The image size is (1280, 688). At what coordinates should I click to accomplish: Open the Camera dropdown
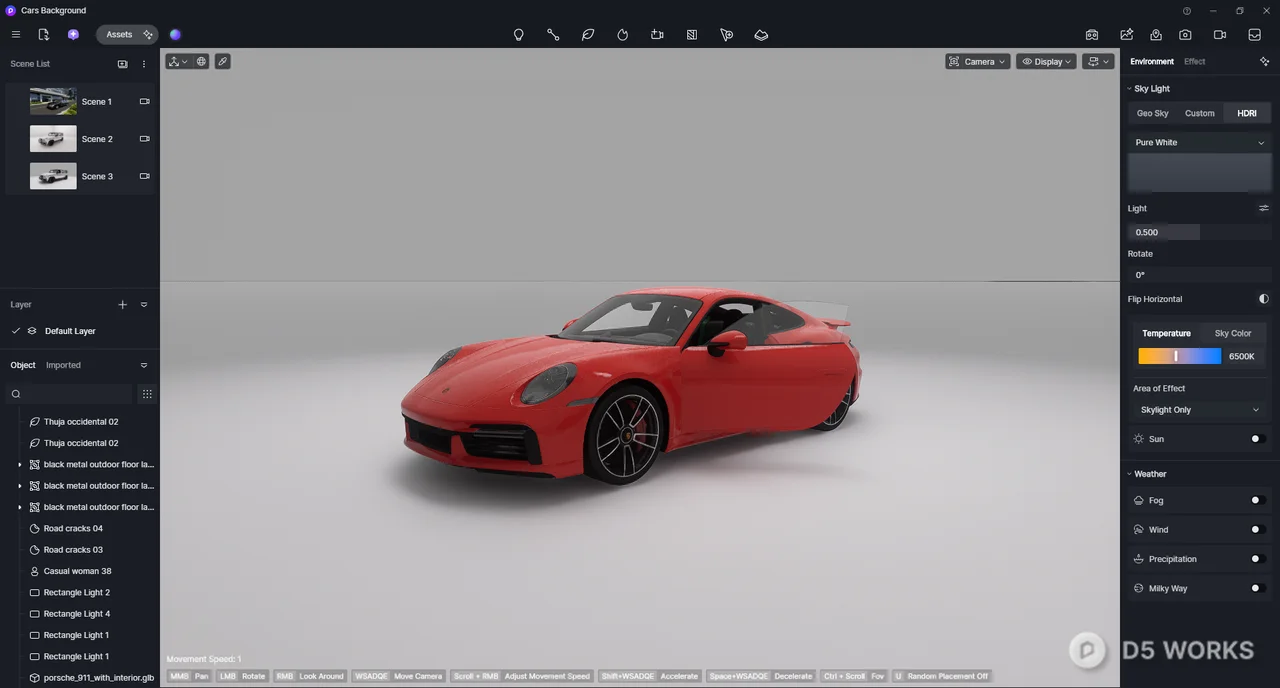point(977,61)
